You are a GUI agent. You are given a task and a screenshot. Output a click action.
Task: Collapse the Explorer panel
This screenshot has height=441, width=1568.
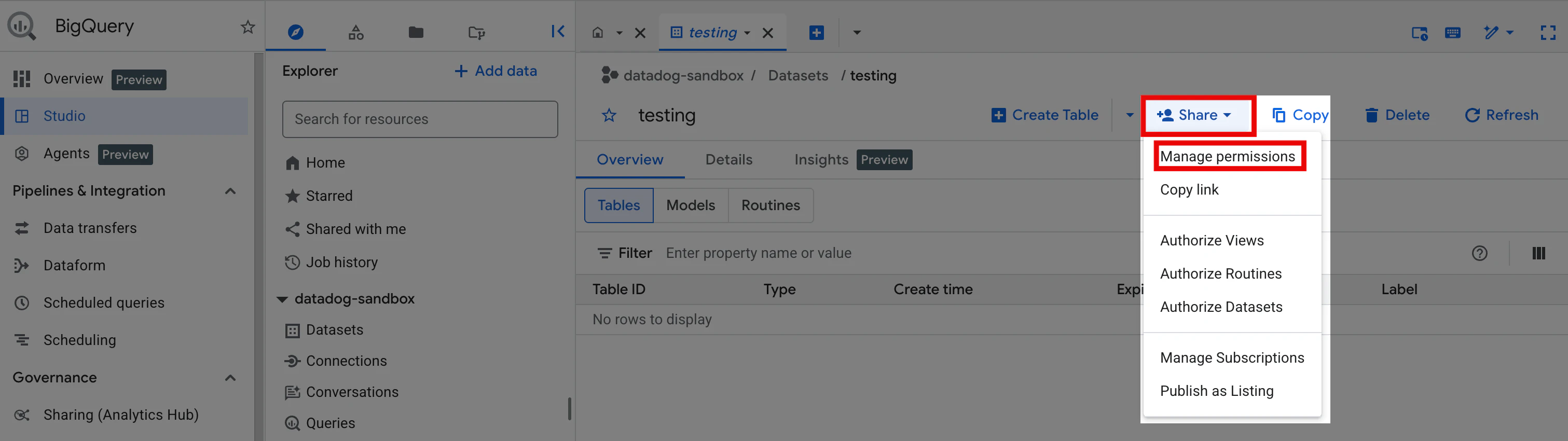tap(557, 32)
